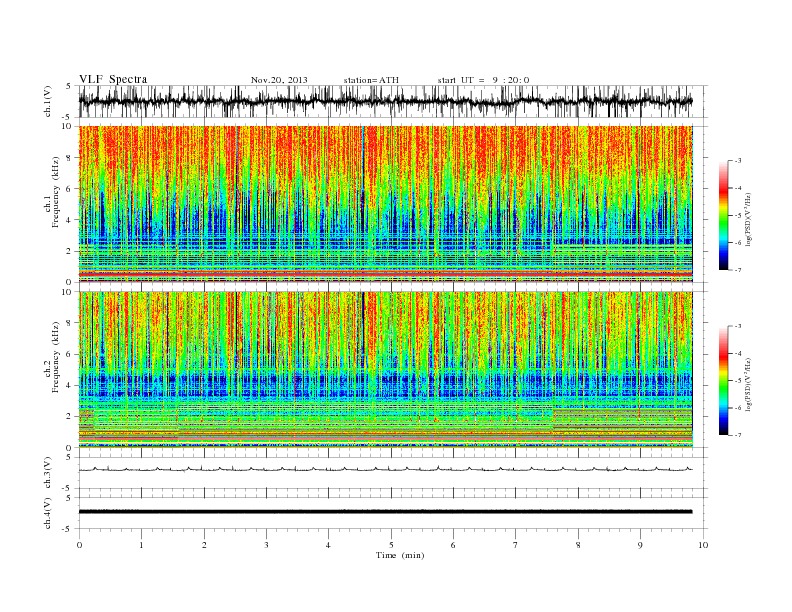Click the ch.2 "Frequency (kHz)" axis label
The image size is (792, 612).
click(56, 358)
